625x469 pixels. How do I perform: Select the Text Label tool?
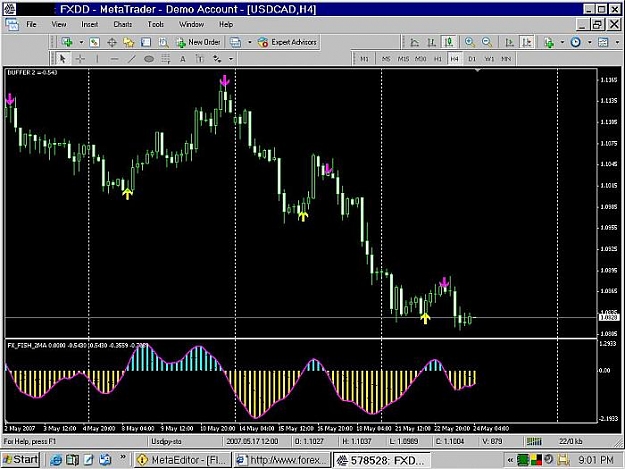point(200,59)
